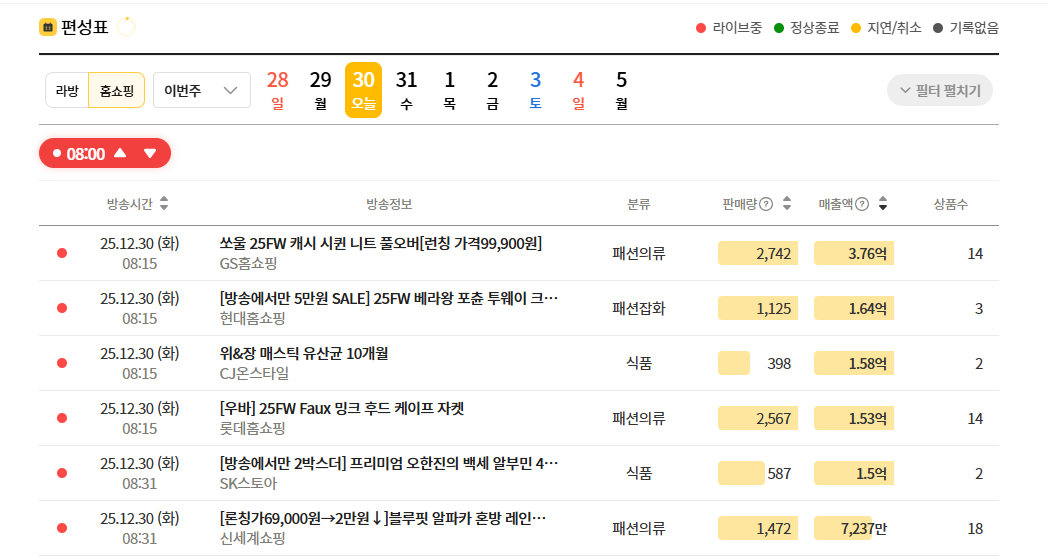Select the 홈쇼핑 toggle option
The height and width of the screenshot is (556, 1049).
coord(116,90)
